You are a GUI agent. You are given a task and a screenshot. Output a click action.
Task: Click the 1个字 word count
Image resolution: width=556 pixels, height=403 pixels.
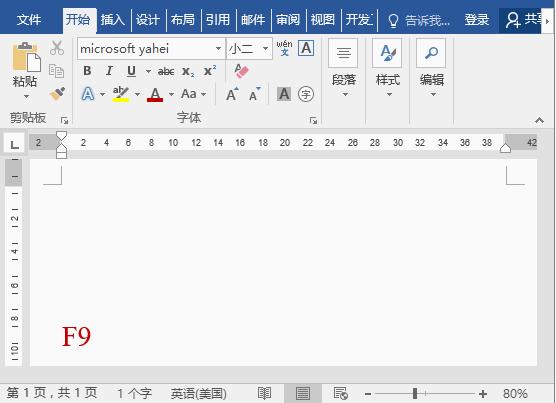(134, 393)
